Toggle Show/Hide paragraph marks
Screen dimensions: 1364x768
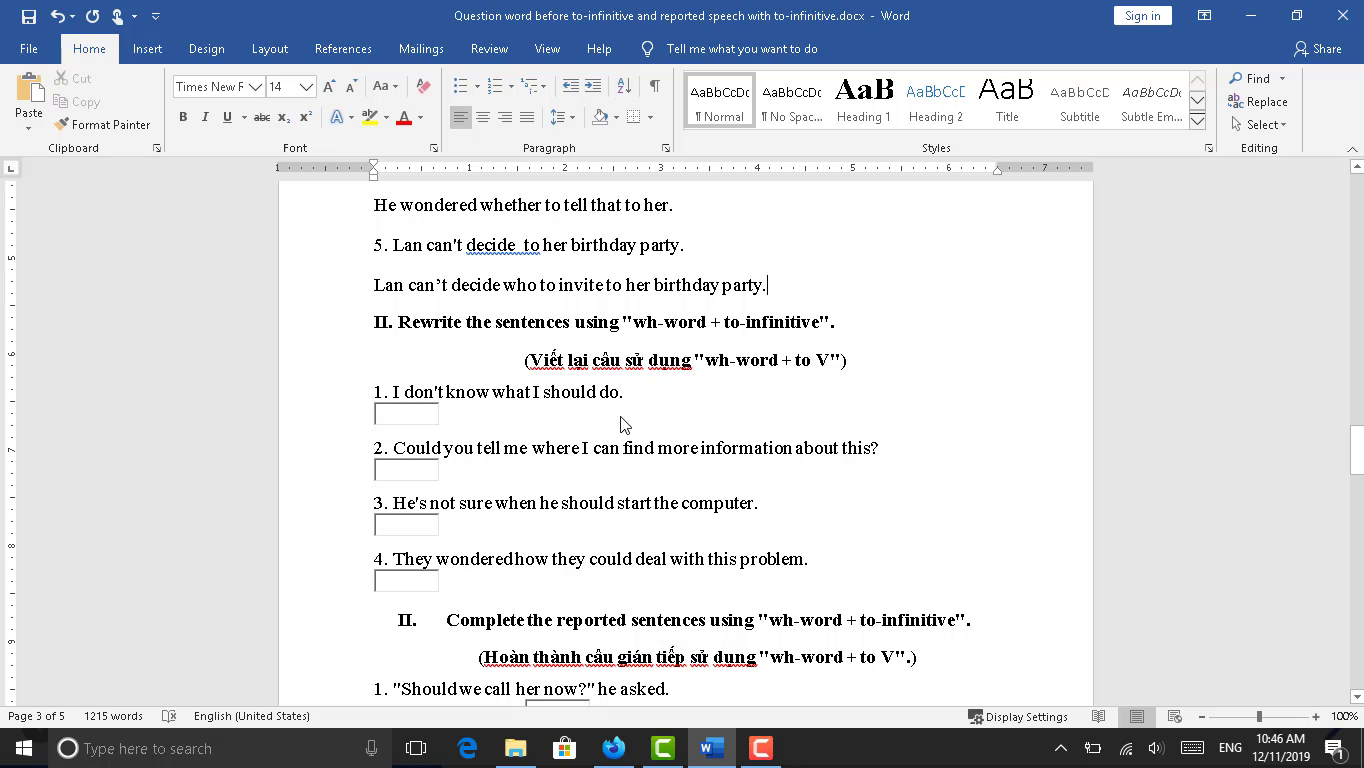pyautogui.click(x=654, y=87)
